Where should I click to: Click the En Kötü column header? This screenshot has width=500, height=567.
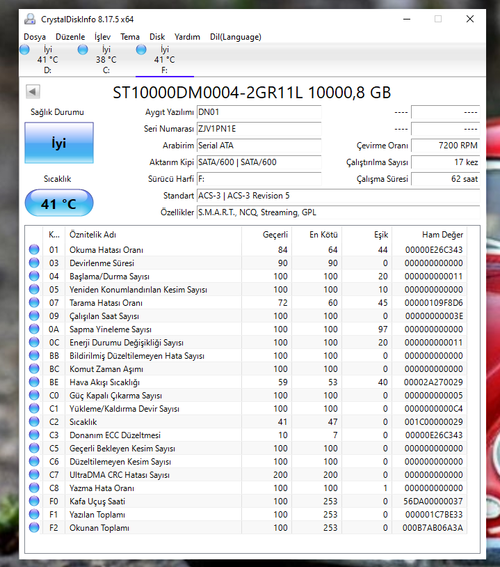317,235
